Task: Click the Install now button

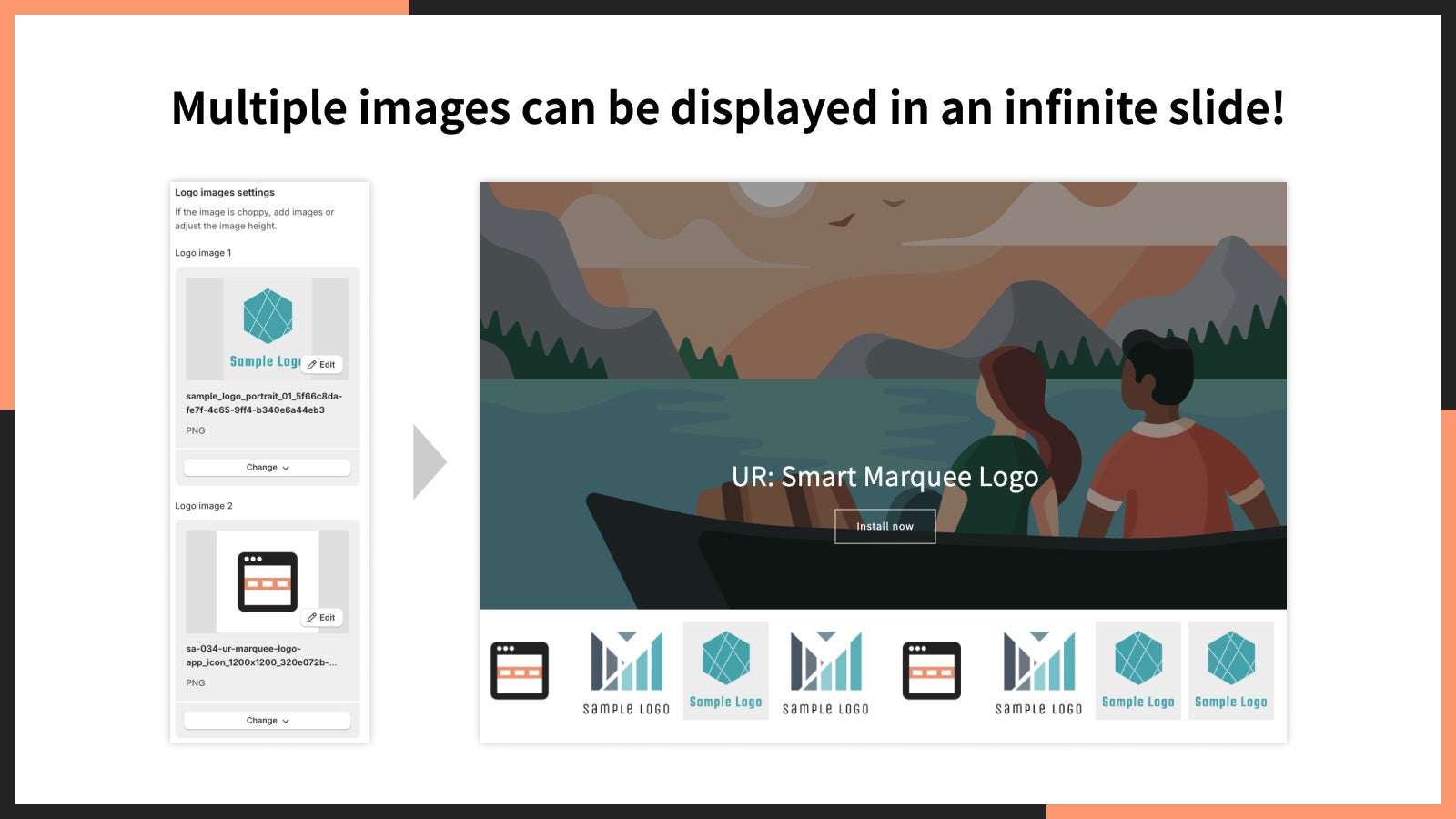Action: (885, 526)
